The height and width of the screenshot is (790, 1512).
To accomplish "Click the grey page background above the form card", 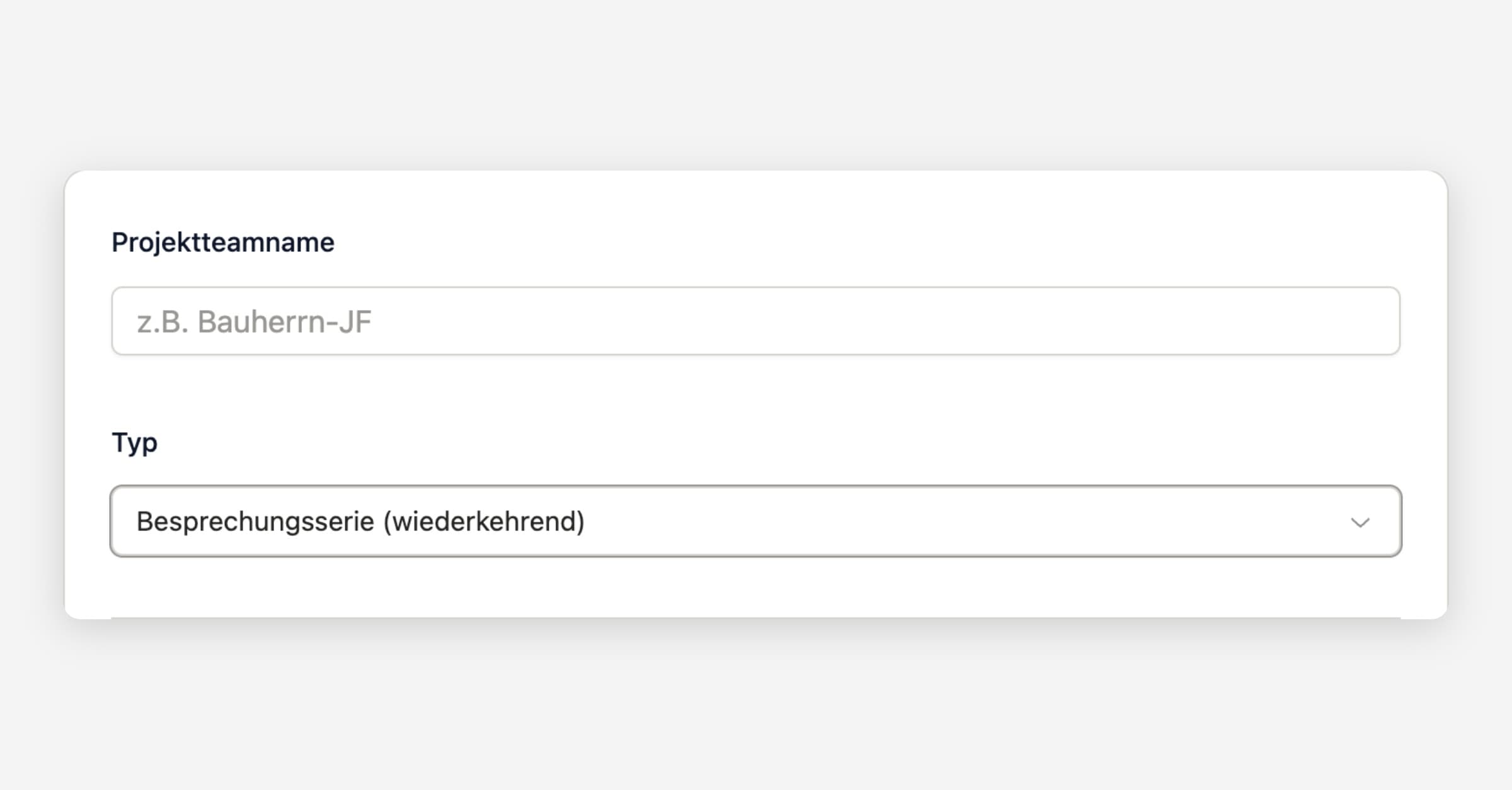I will [755, 82].
